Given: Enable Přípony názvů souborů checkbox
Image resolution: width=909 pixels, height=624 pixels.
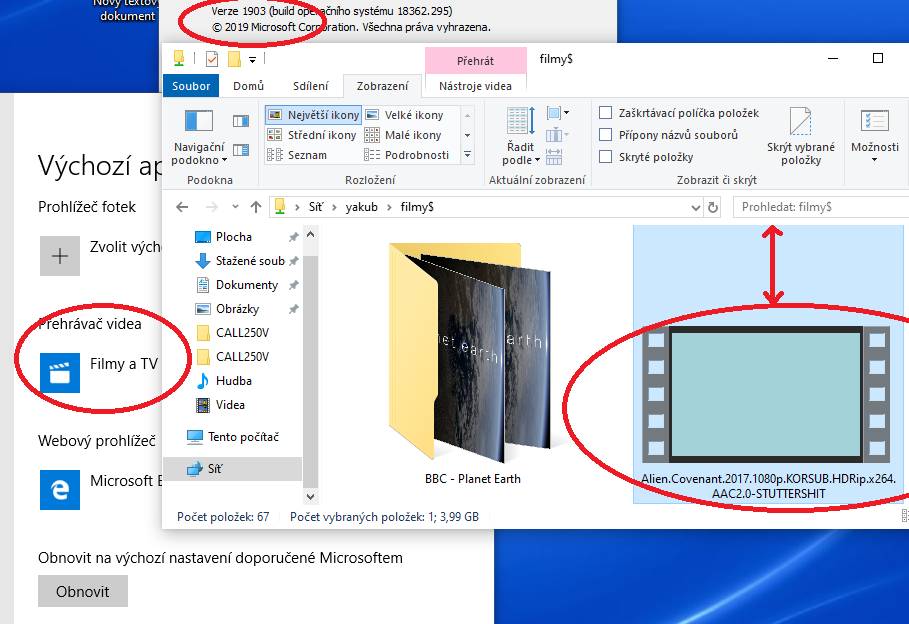Looking at the screenshot, I should [x=605, y=135].
